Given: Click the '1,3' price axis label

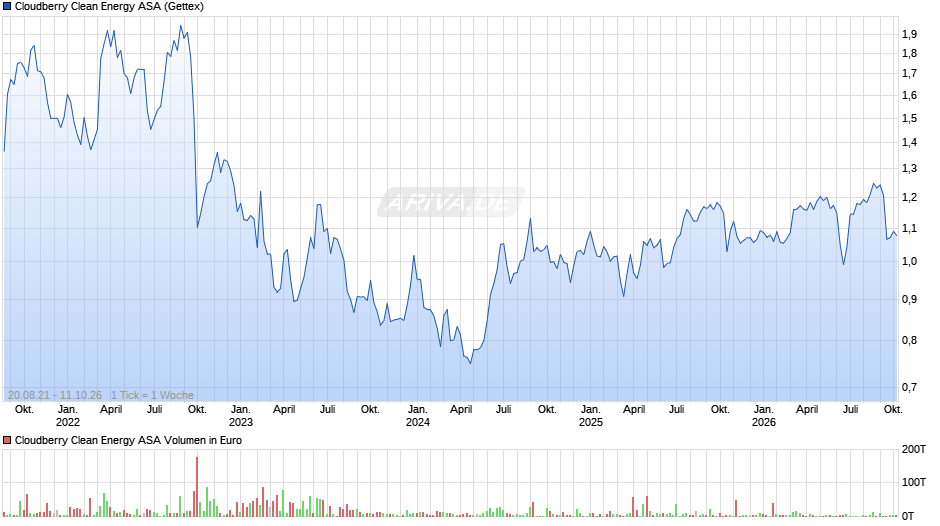Looking at the screenshot, I should (909, 169).
